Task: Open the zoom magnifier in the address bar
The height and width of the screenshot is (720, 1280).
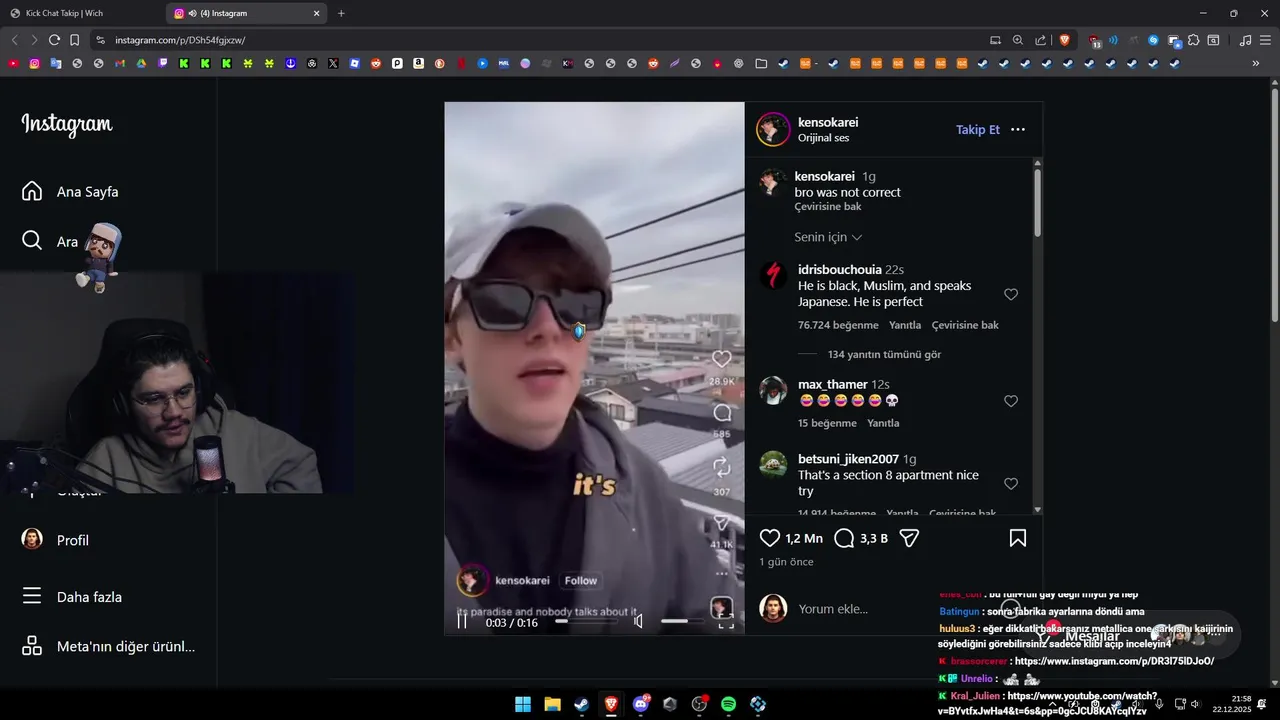Action: tap(1018, 40)
